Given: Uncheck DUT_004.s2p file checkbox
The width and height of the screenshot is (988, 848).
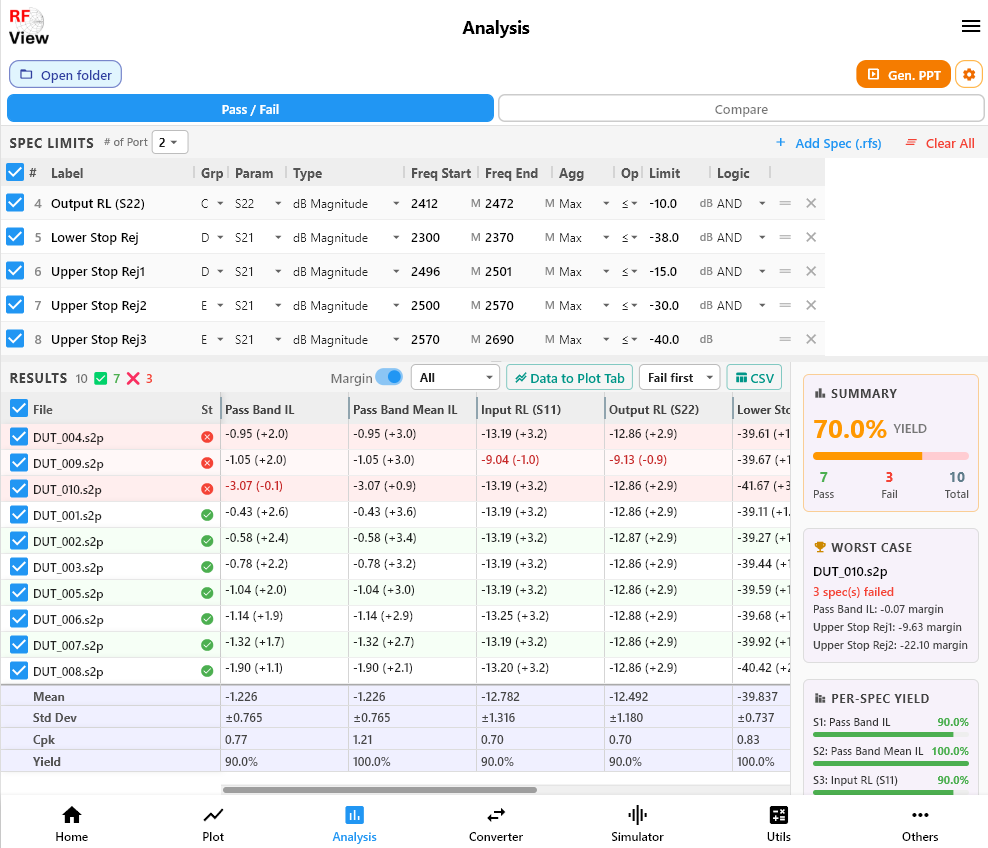Looking at the screenshot, I should (19, 437).
